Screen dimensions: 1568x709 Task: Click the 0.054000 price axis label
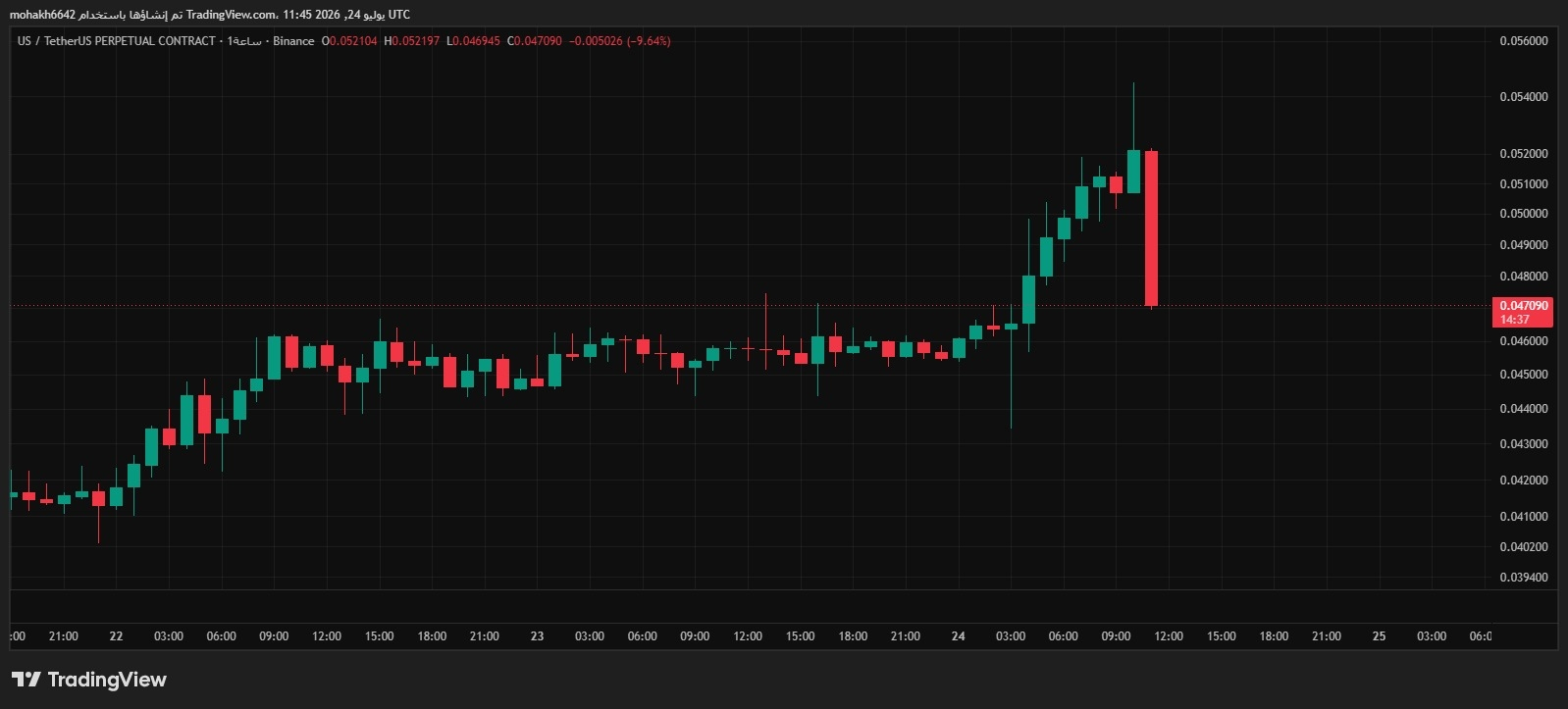[x=1524, y=97]
